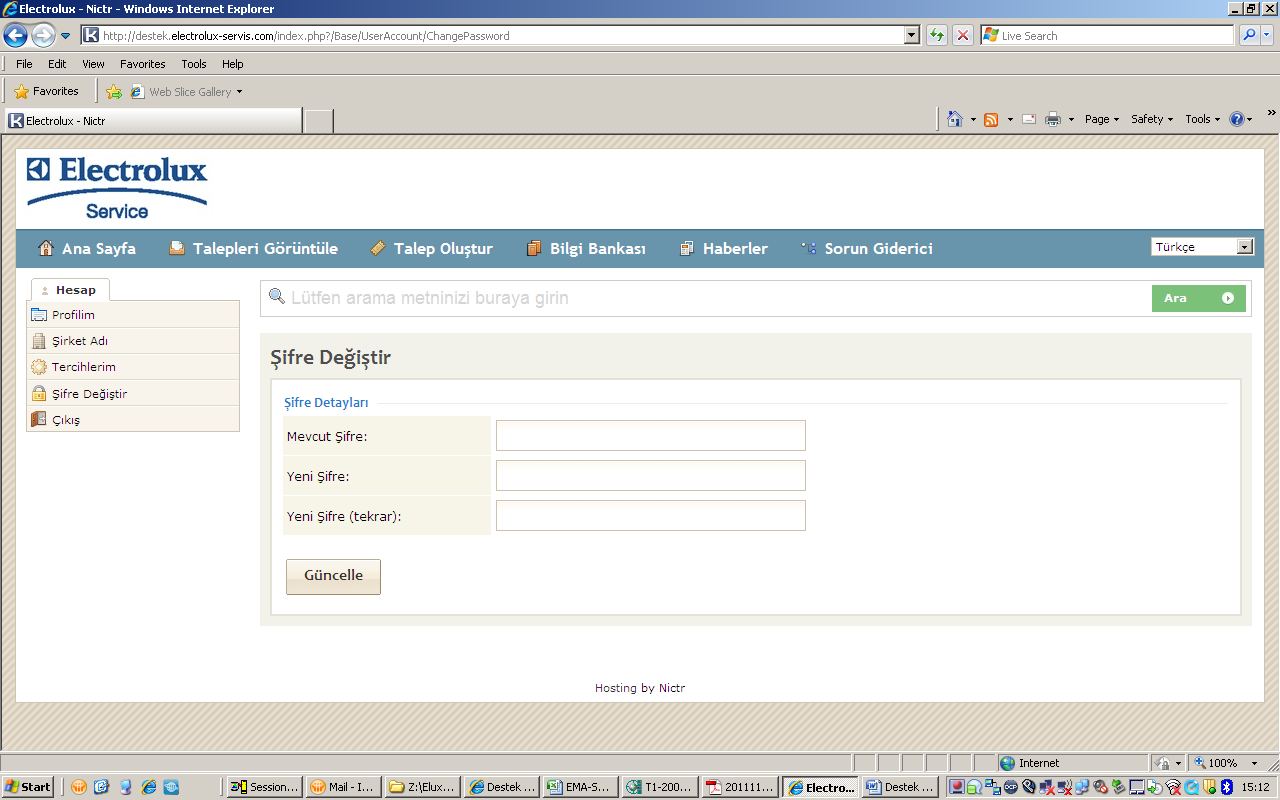
Task: Click the search text field placeholder
Action: [x=430, y=298]
